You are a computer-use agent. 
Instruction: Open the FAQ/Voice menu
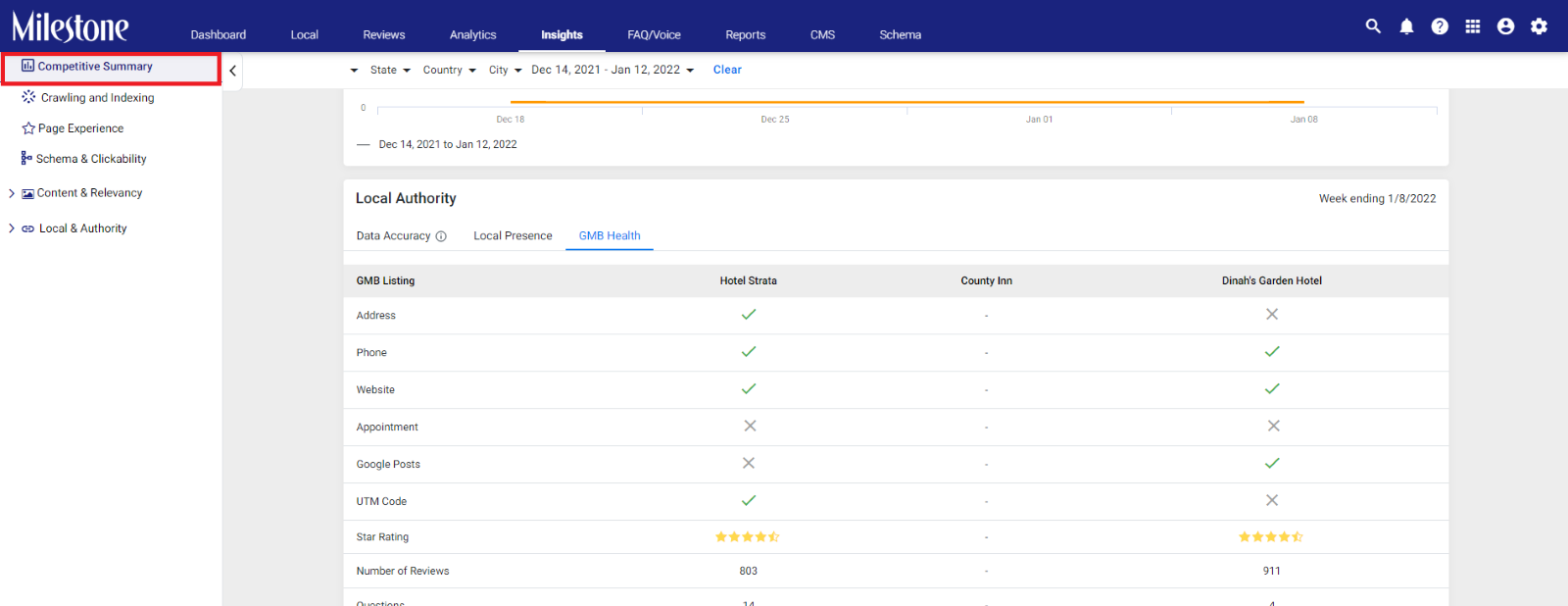(655, 34)
